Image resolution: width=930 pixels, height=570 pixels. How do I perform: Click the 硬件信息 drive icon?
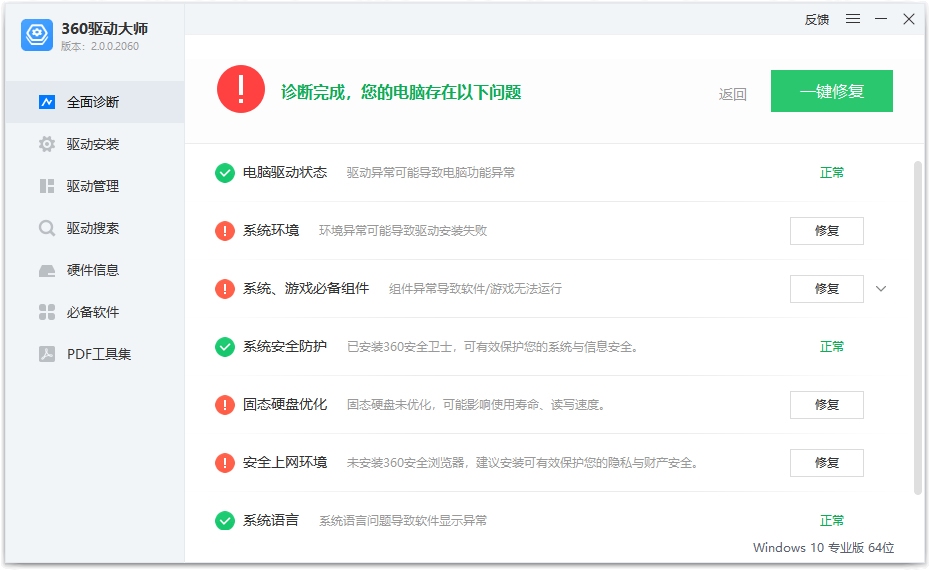47,270
